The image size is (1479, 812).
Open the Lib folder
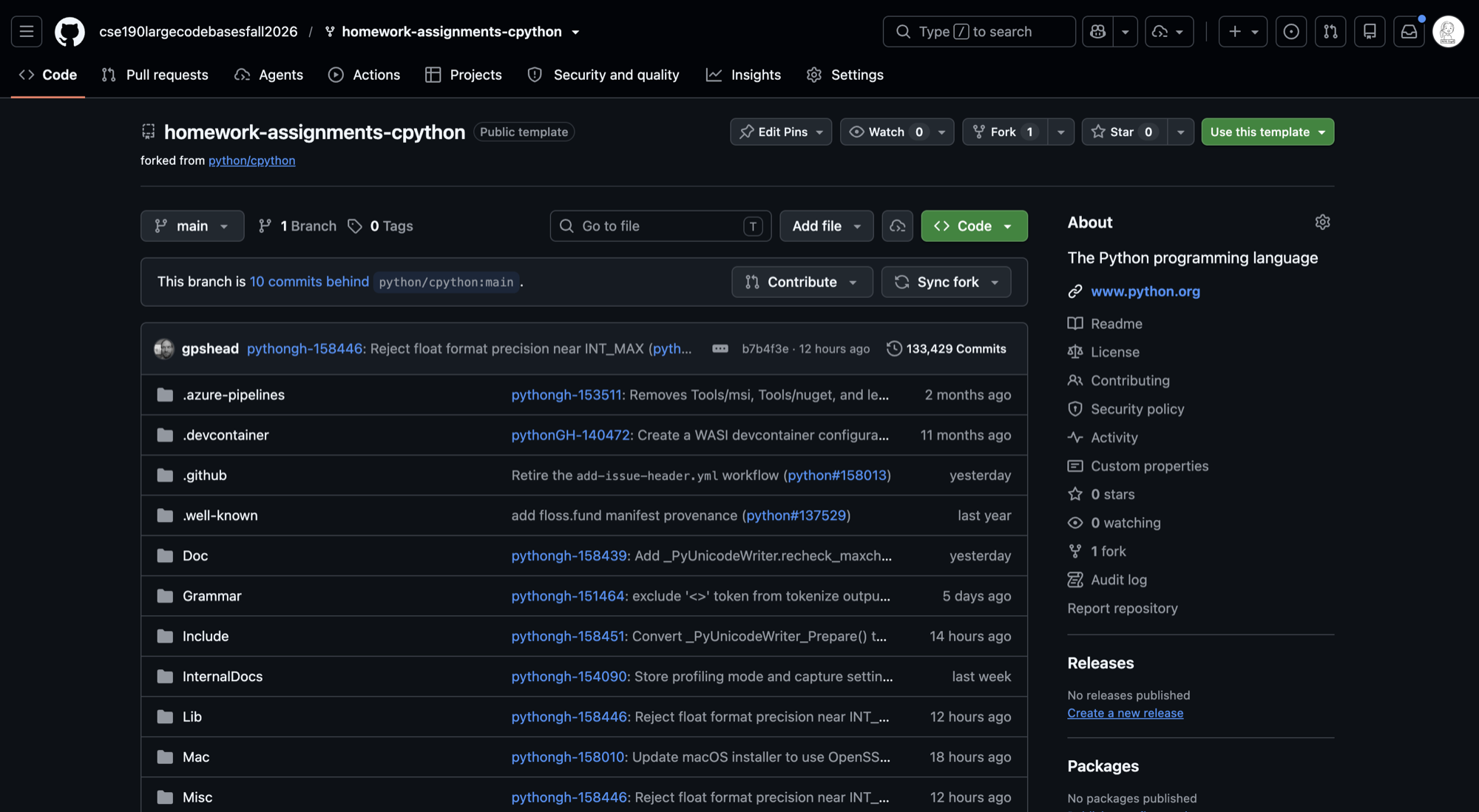(x=192, y=717)
